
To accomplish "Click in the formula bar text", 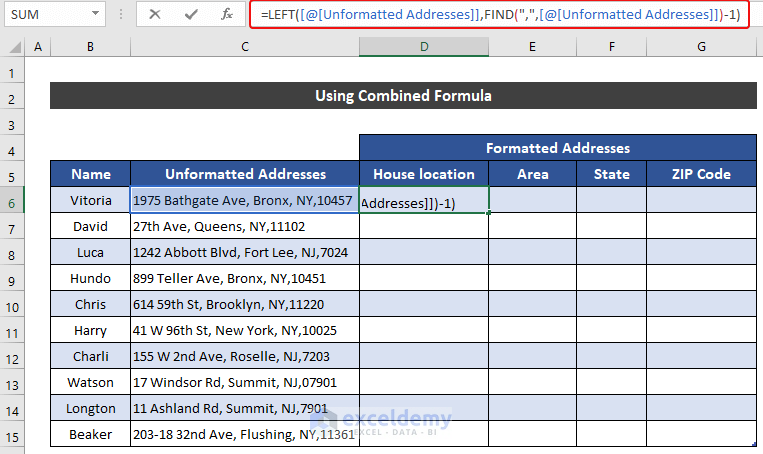I will [500, 14].
